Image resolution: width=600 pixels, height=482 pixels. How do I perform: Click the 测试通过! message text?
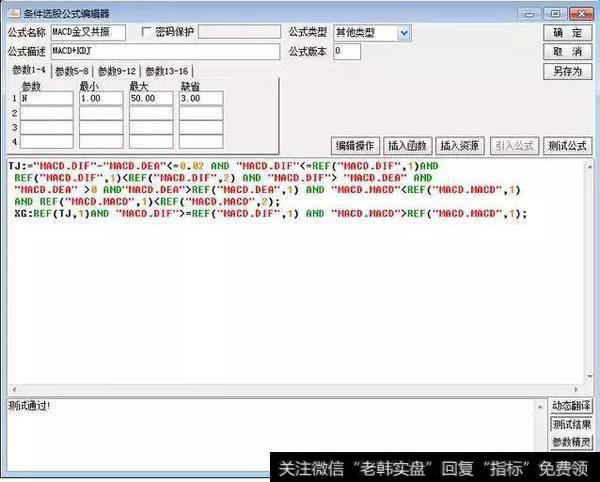pos(29,406)
